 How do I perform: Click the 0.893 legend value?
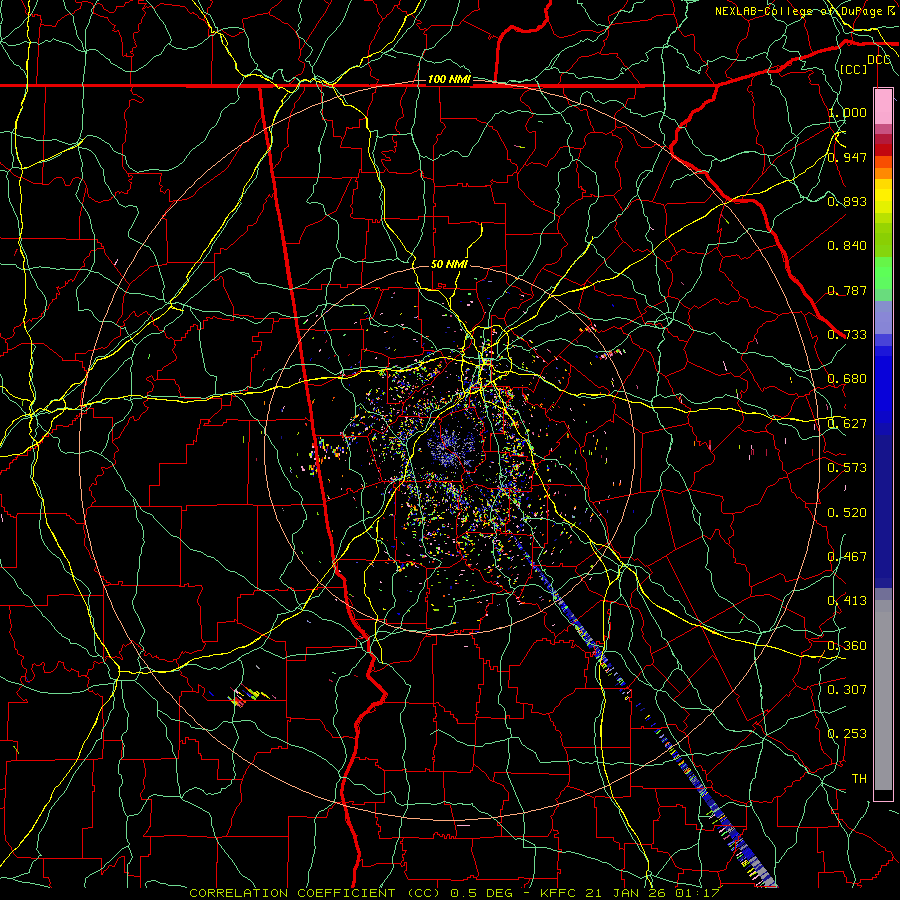[847, 201]
